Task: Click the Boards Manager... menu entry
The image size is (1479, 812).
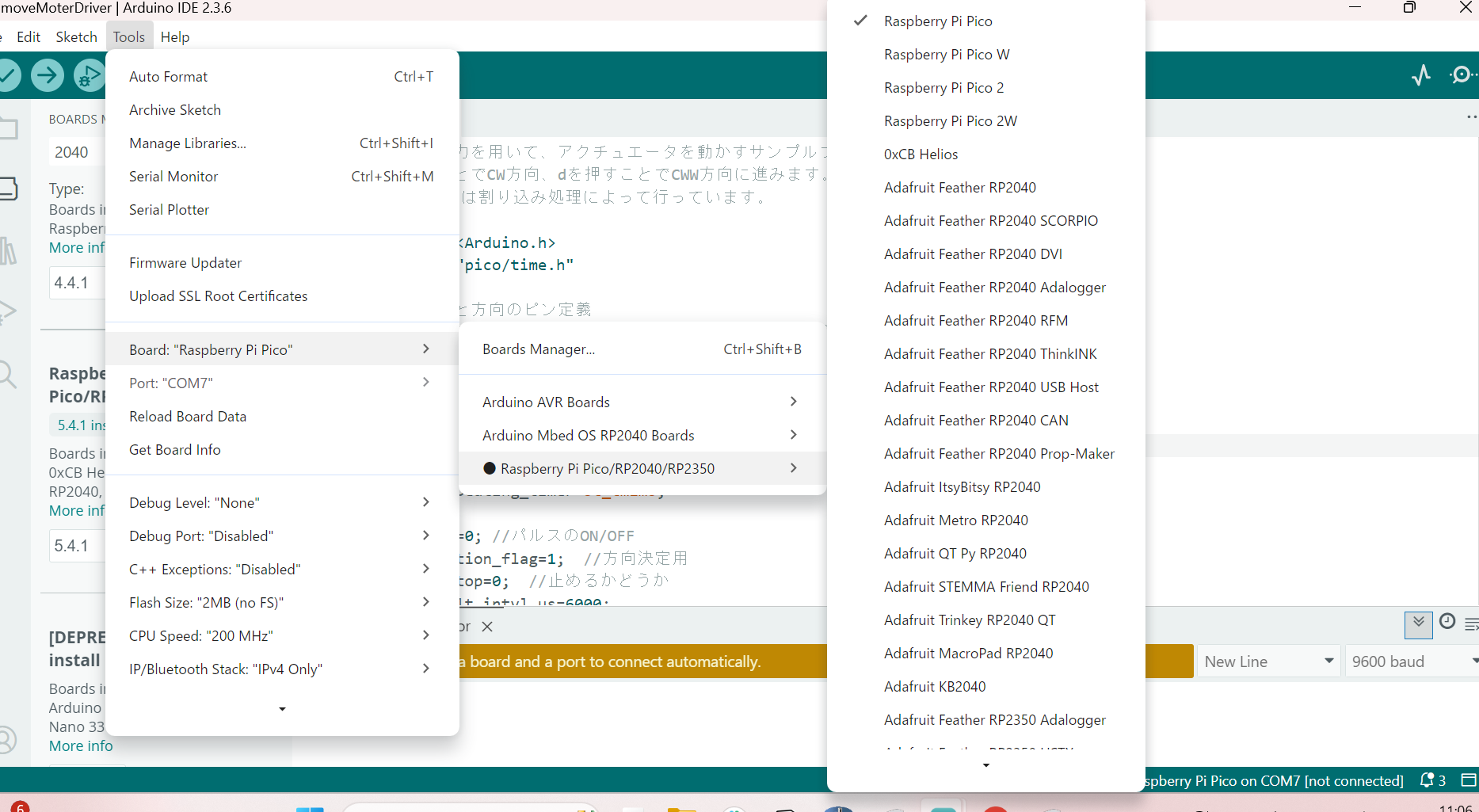Action: pos(539,349)
